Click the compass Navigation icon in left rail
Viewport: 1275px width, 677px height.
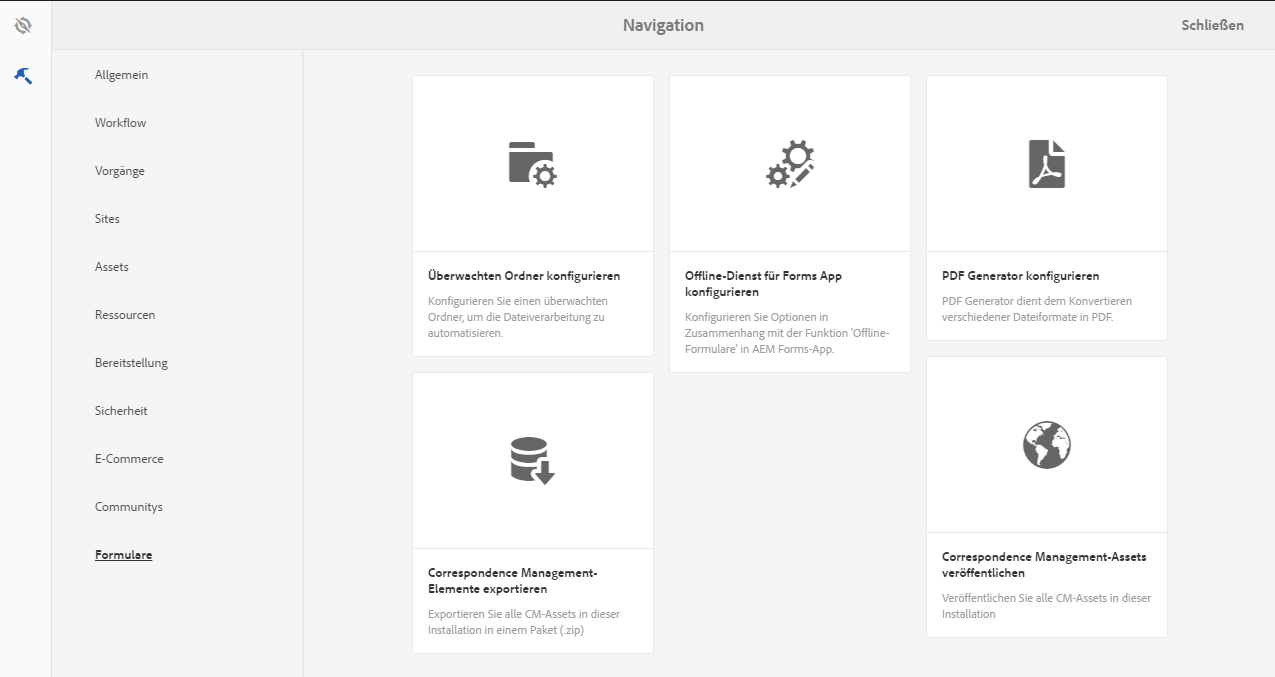coord(23,26)
